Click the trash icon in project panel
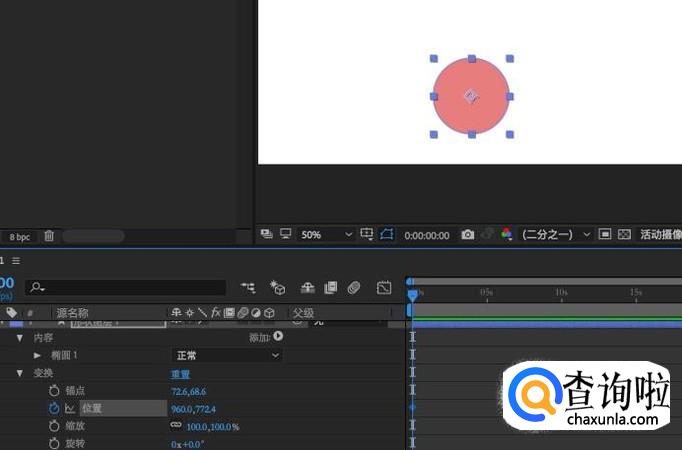682x450 pixels. [49, 237]
